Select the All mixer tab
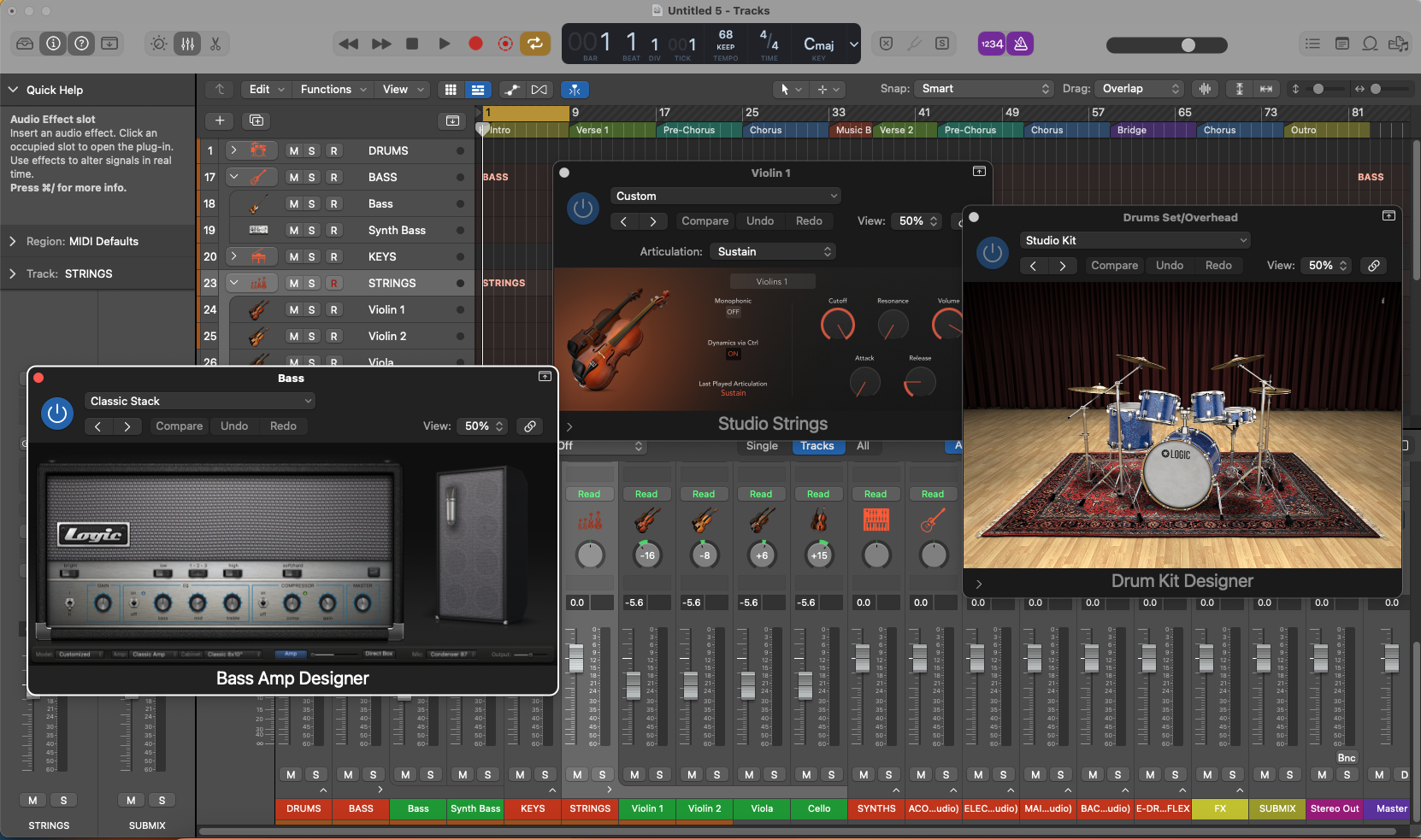The height and width of the screenshot is (840, 1421). click(863, 446)
